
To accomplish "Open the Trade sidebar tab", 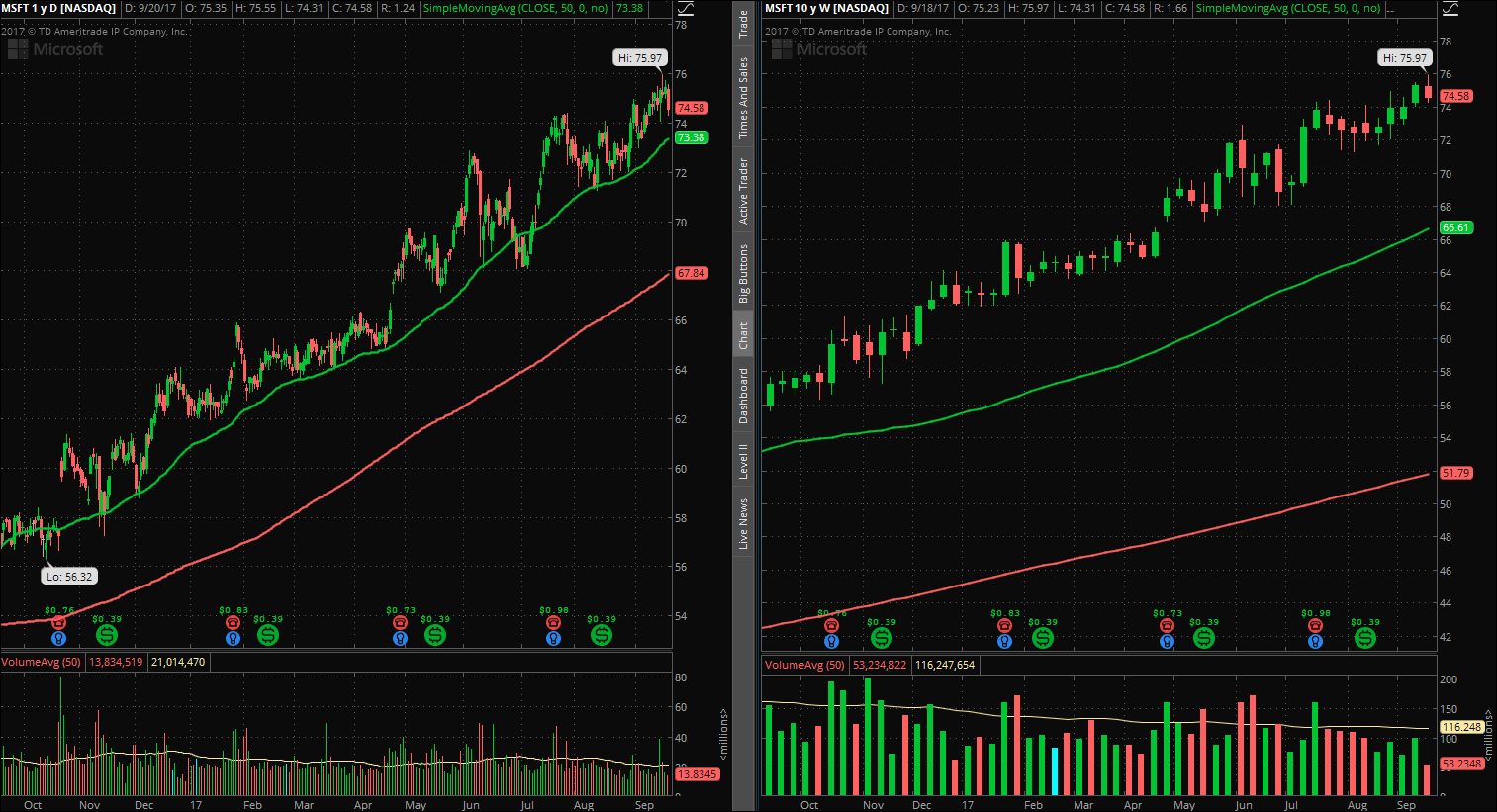I will (743, 24).
